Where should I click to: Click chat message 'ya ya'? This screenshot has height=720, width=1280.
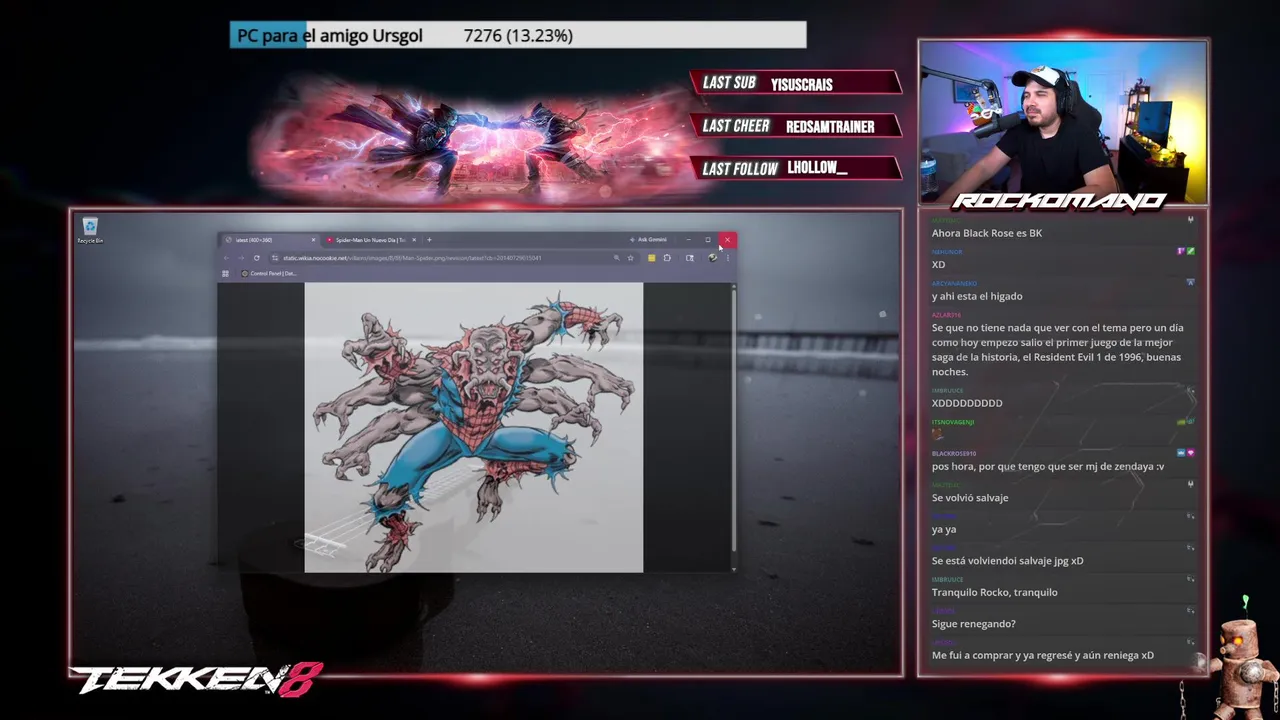coord(944,529)
